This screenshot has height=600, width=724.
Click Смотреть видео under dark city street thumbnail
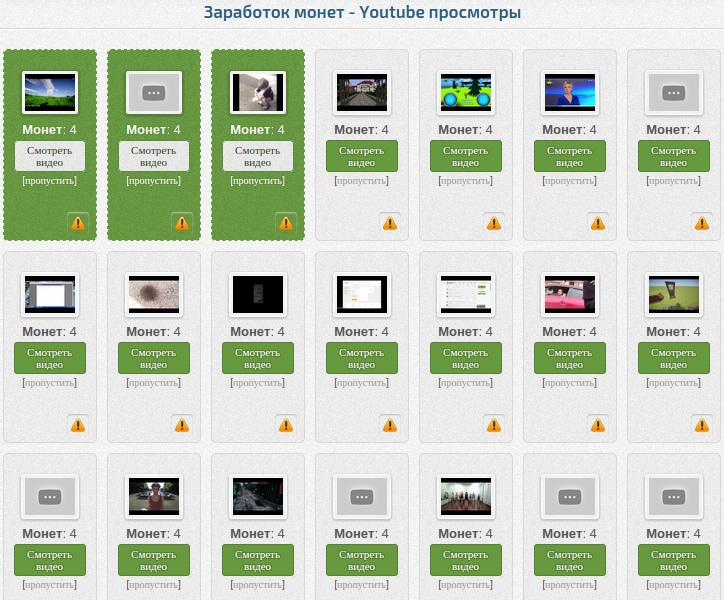pyautogui.click(x=258, y=560)
